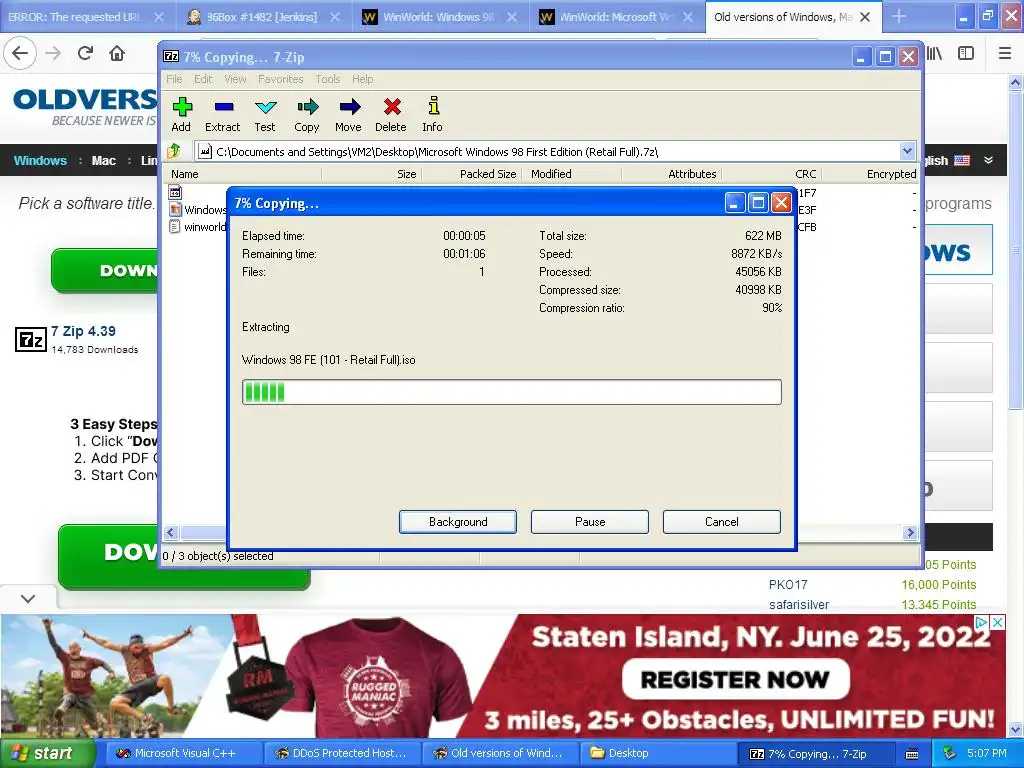
Task: Switch to DDoS Protected Host taskbar item
Action: coord(340,753)
